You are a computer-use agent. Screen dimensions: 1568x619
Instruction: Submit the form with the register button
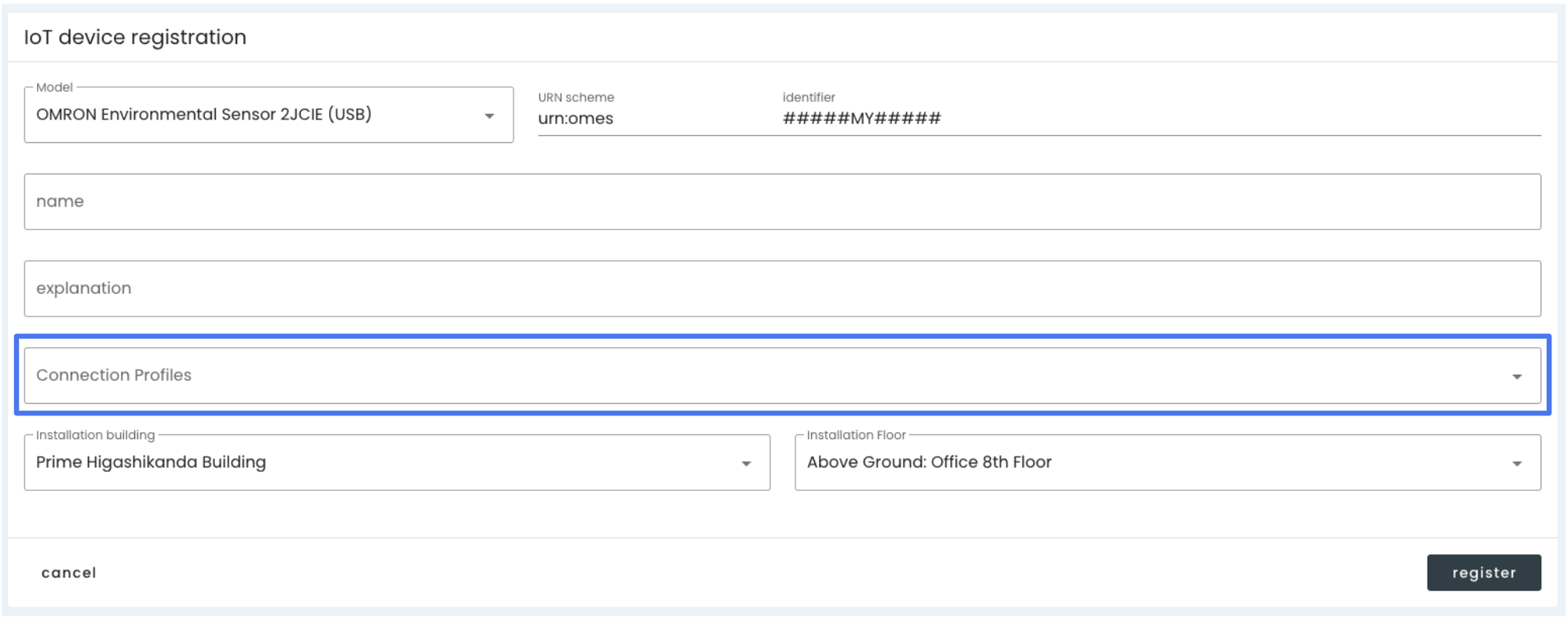1484,573
